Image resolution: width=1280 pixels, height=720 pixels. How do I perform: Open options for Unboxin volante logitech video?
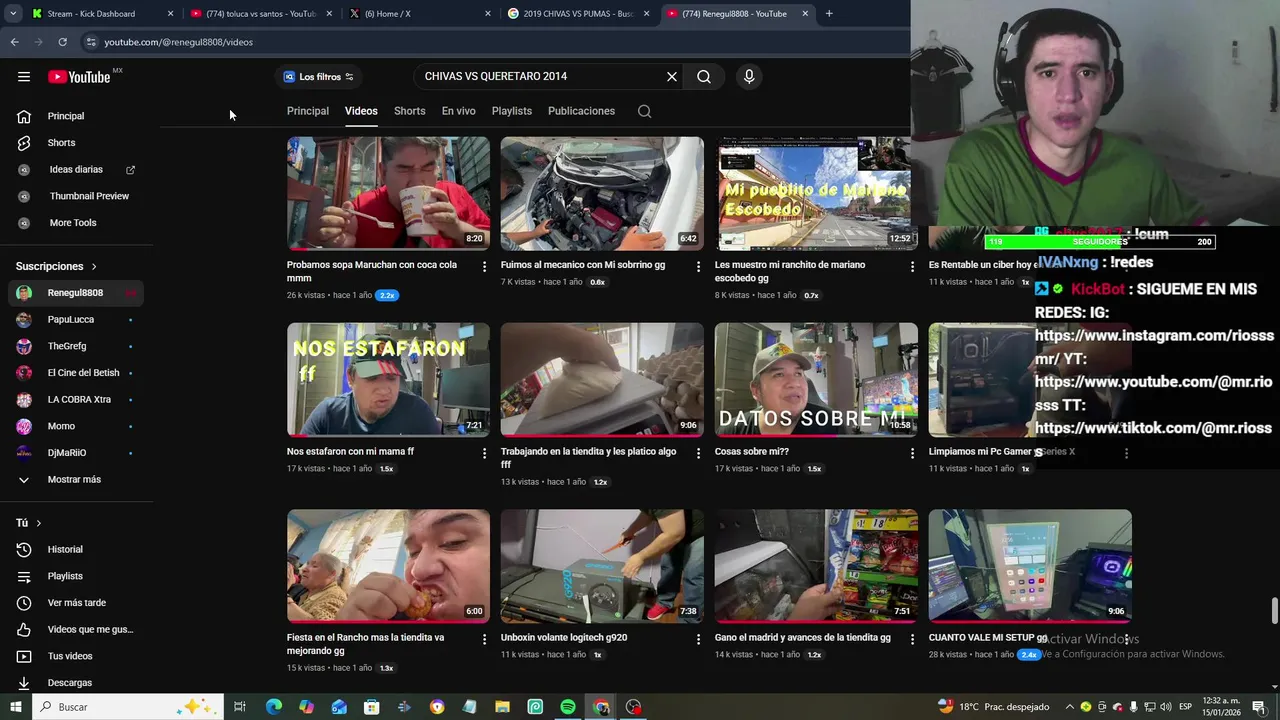click(x=698, y=639)
